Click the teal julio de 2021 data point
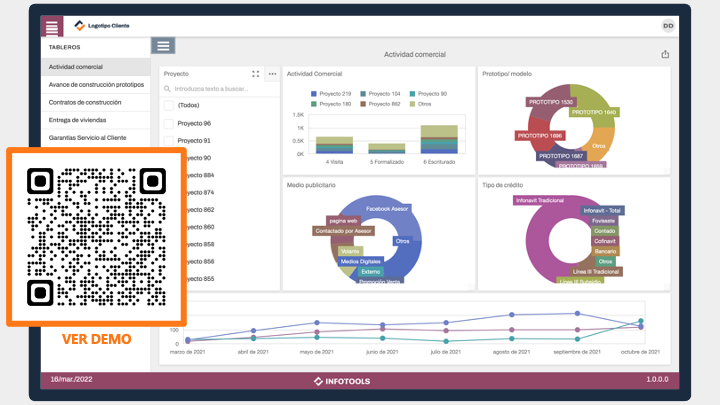The image size is (720, 405). [446, 341]
